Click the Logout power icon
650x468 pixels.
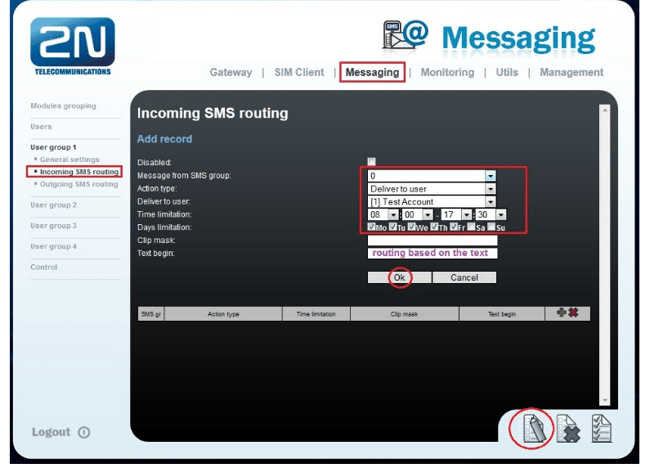[84, 432]
